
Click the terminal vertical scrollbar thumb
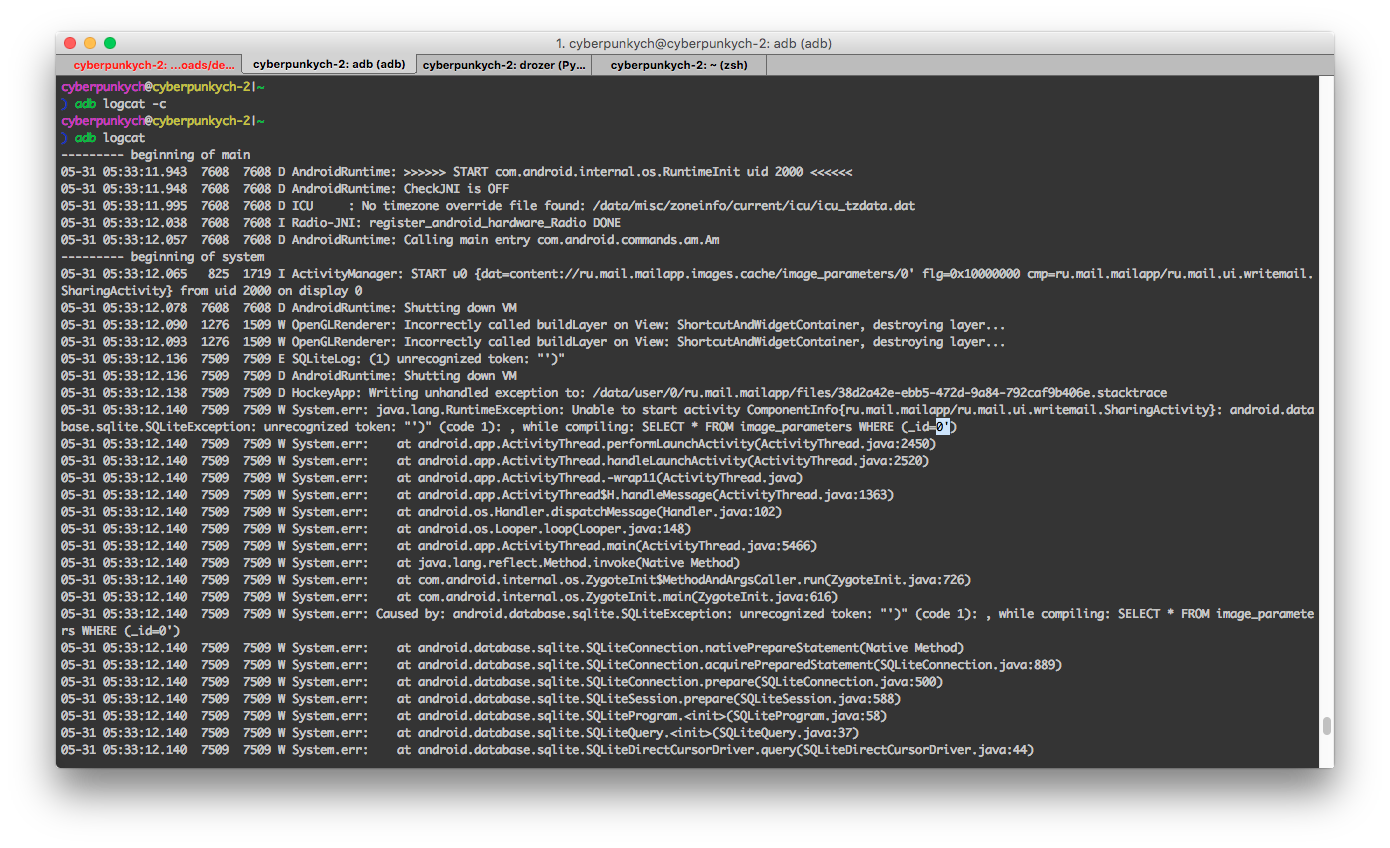[1326, 726]
